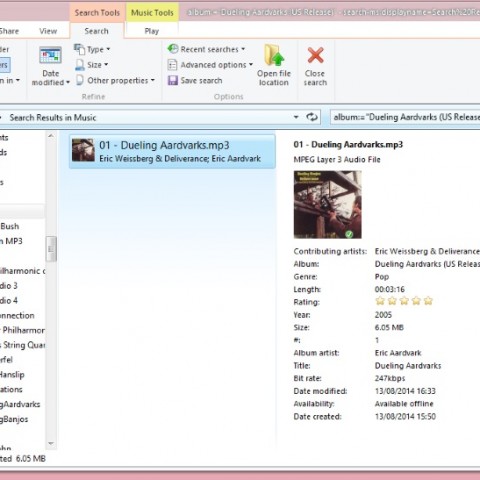Click the Length value 00:03:16

(x=389, y=289)
